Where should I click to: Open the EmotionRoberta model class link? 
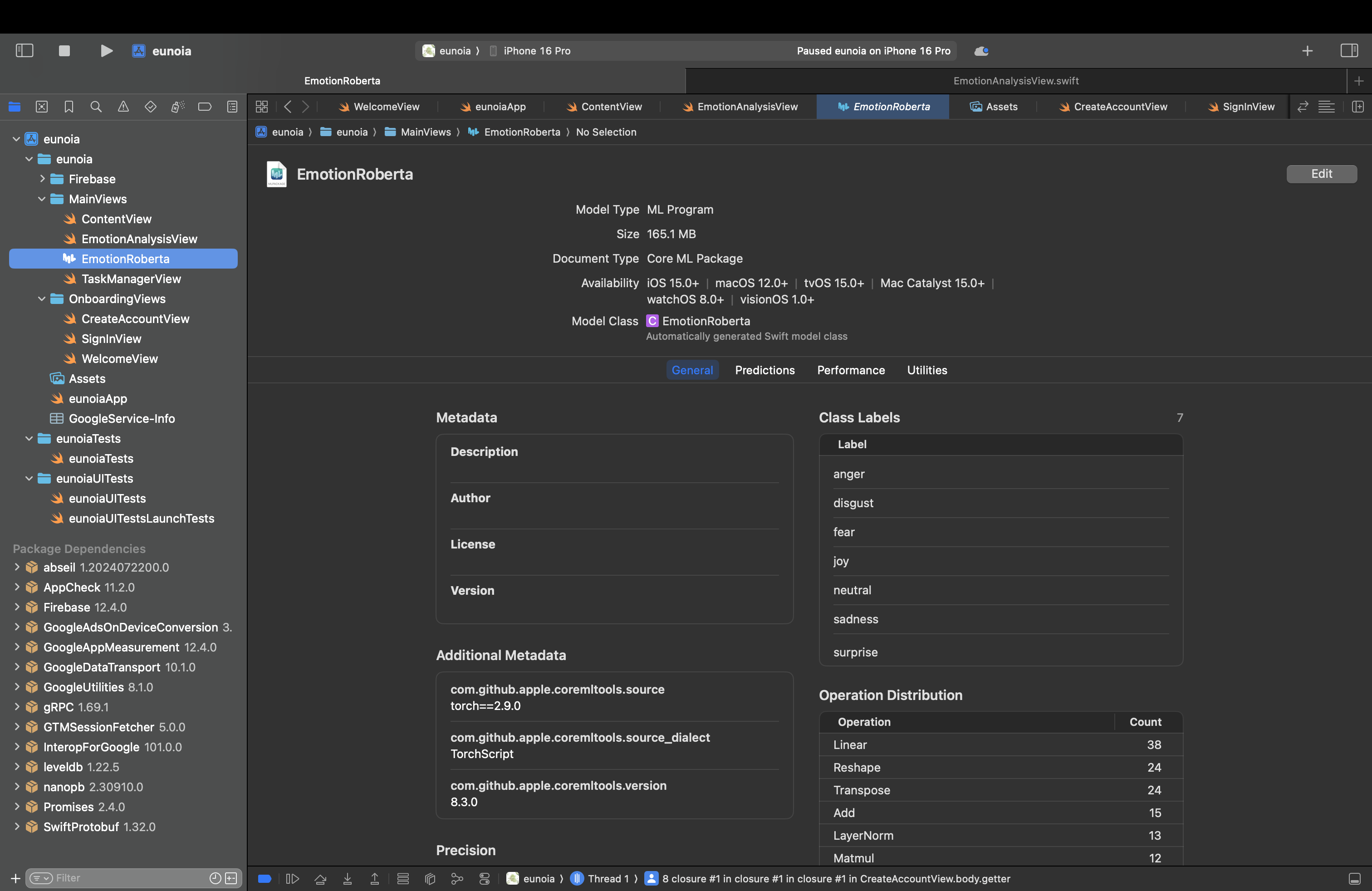click(706, 321)
